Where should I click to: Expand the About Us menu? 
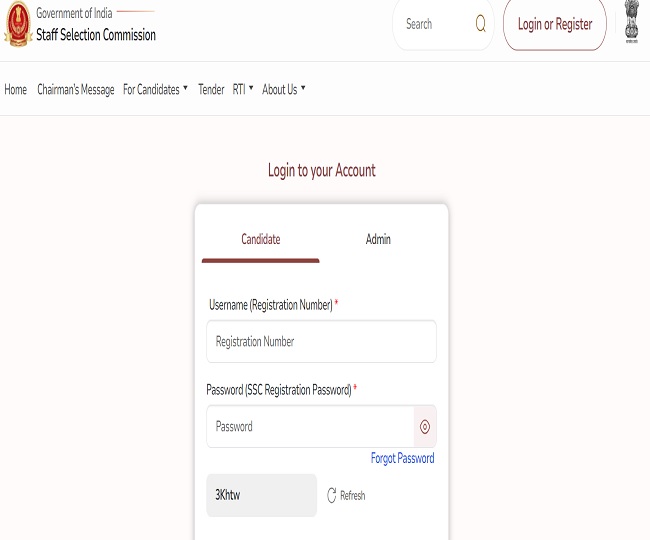[284, 90]
